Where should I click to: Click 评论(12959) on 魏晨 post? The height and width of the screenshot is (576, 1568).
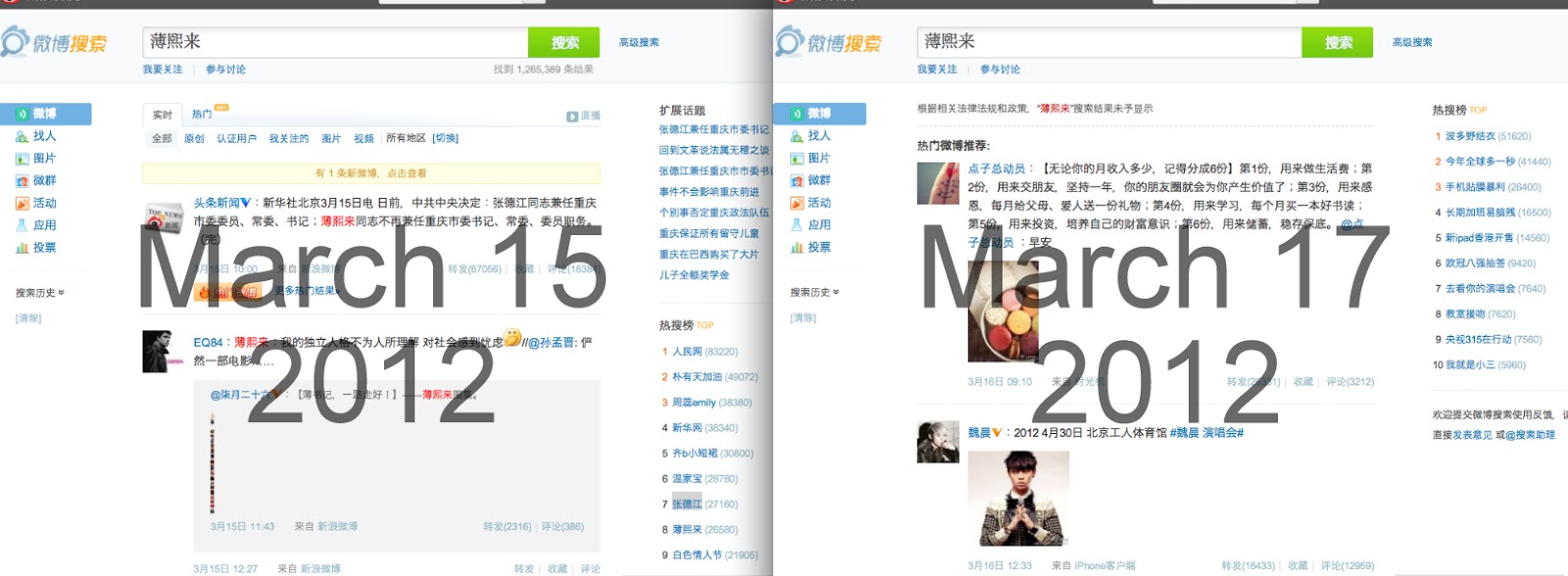(1347, 566)
